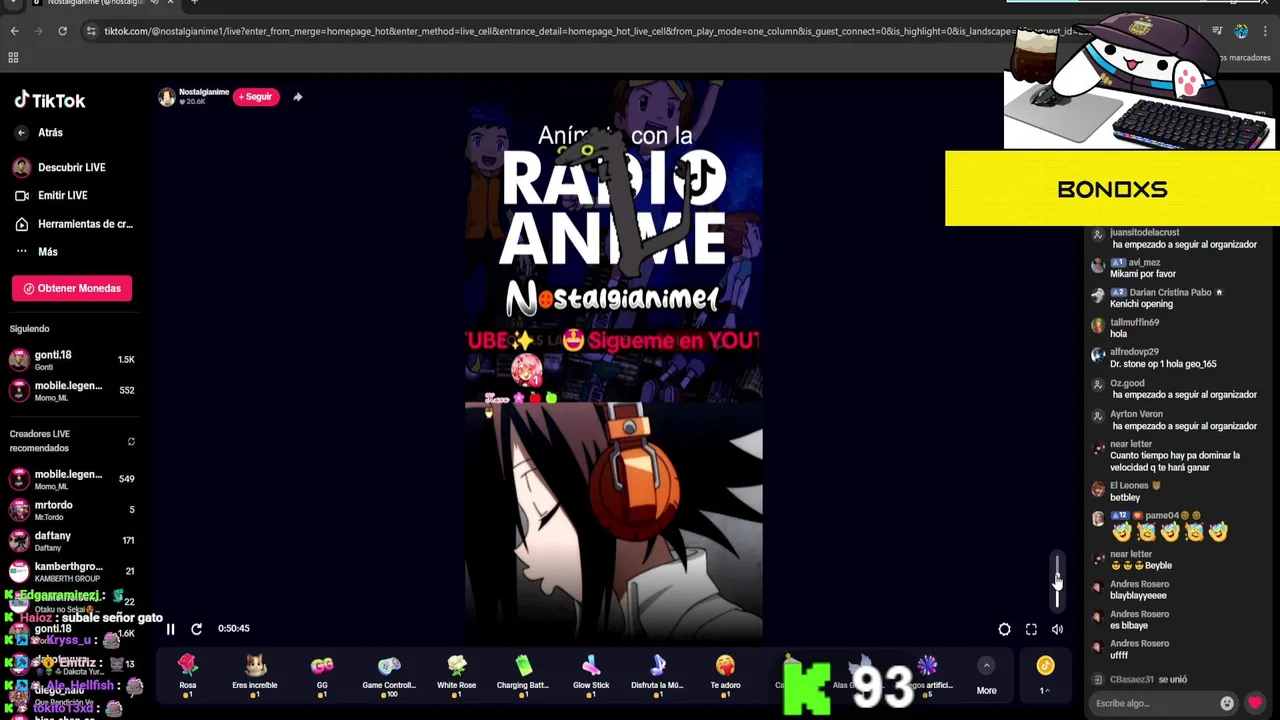This screenshot has width=1280, height=720.
Task: Click the Darian Cristina Pabo chat username
Action: 1170,292
